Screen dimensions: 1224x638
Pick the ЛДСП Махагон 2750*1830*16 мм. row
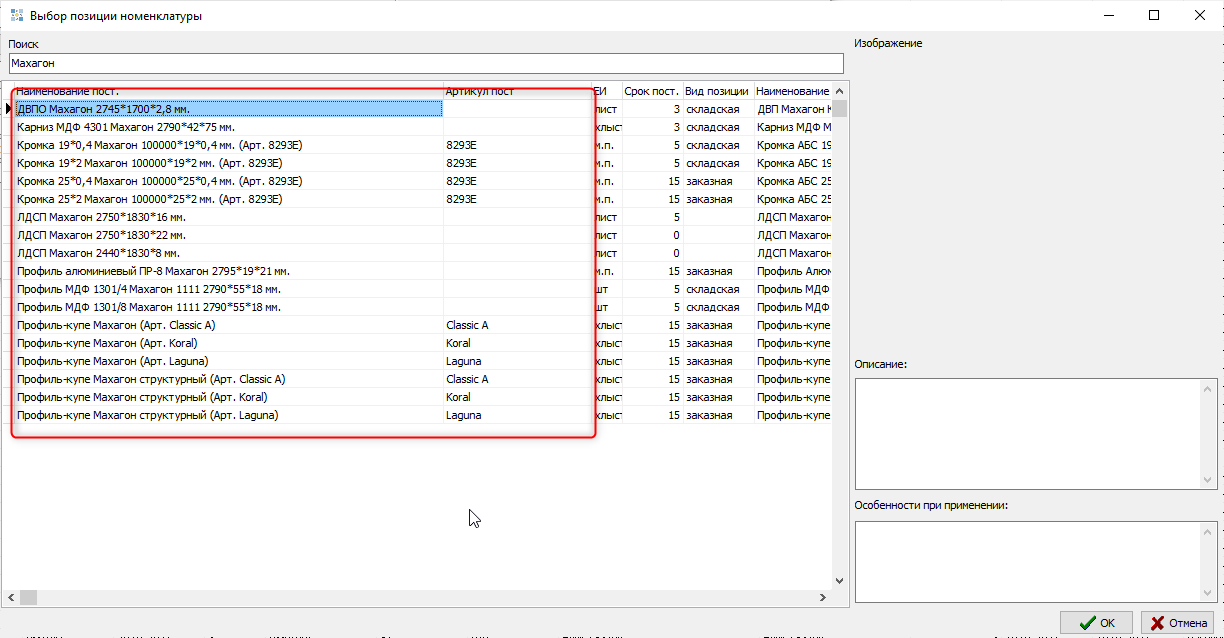tap(228, 217)
